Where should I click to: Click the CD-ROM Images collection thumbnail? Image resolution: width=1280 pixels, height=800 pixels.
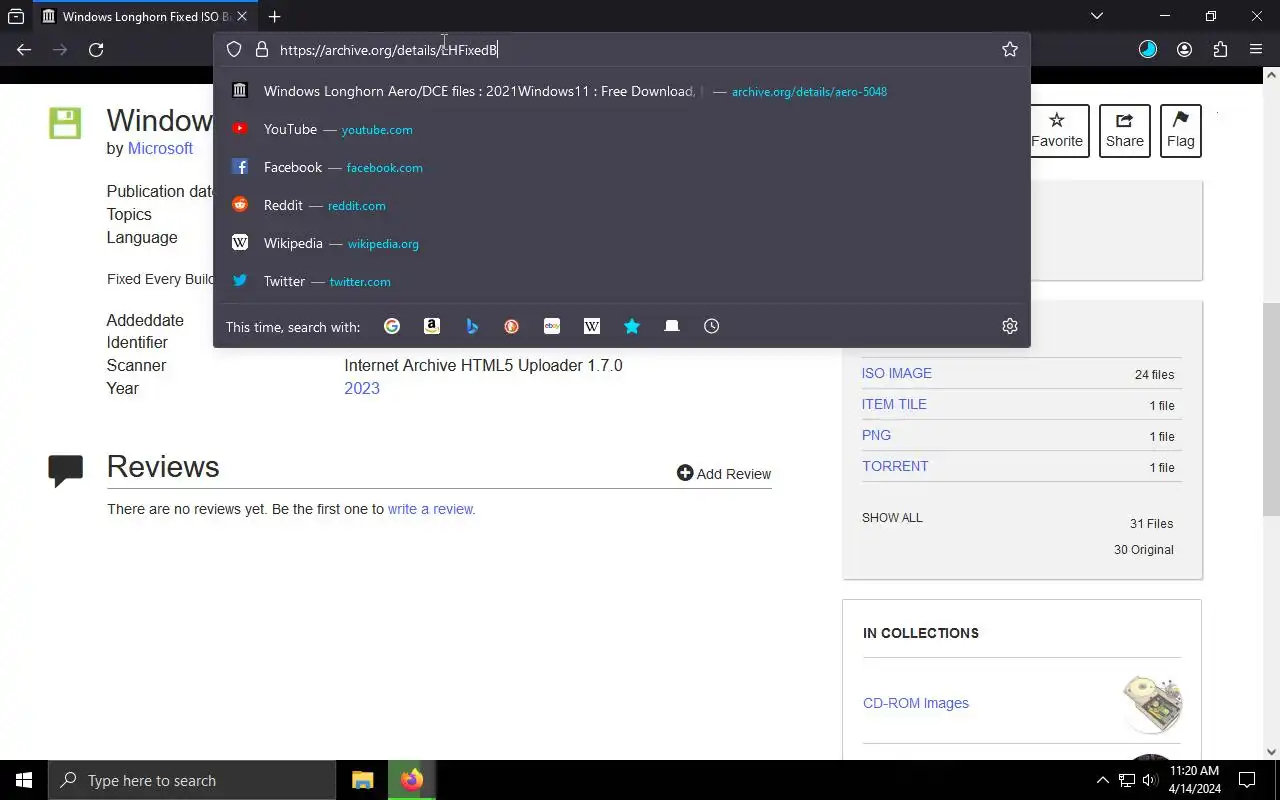click(x=1152, y=703)
